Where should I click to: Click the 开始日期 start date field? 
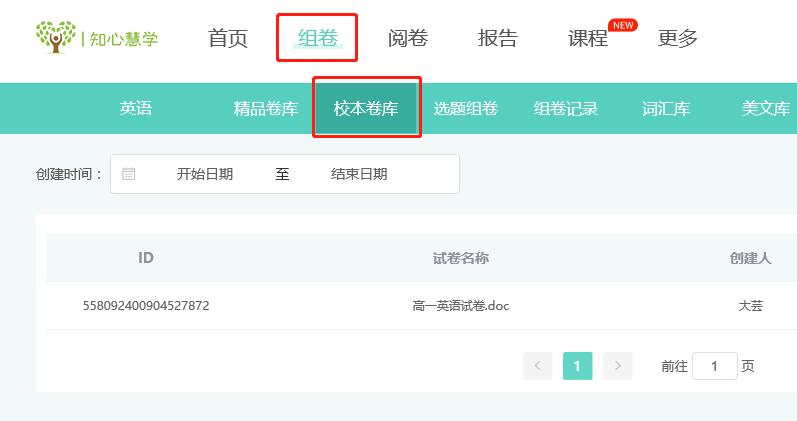pyautogui.click(x=205, y=174)
